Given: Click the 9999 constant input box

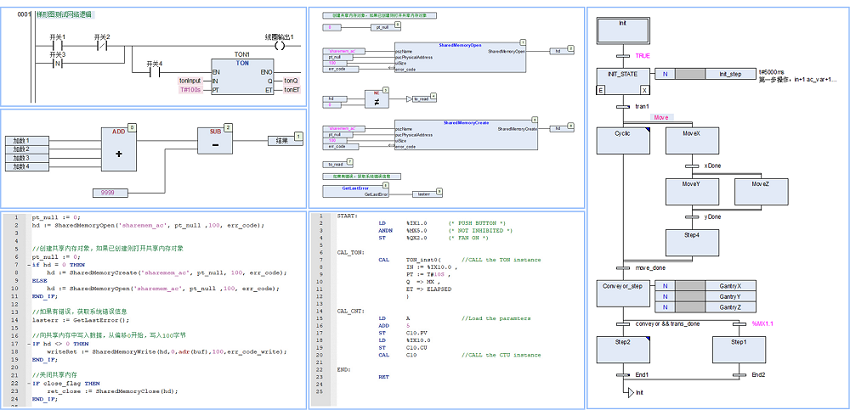Looking at the screenshot, I should (x=111, y=193).
